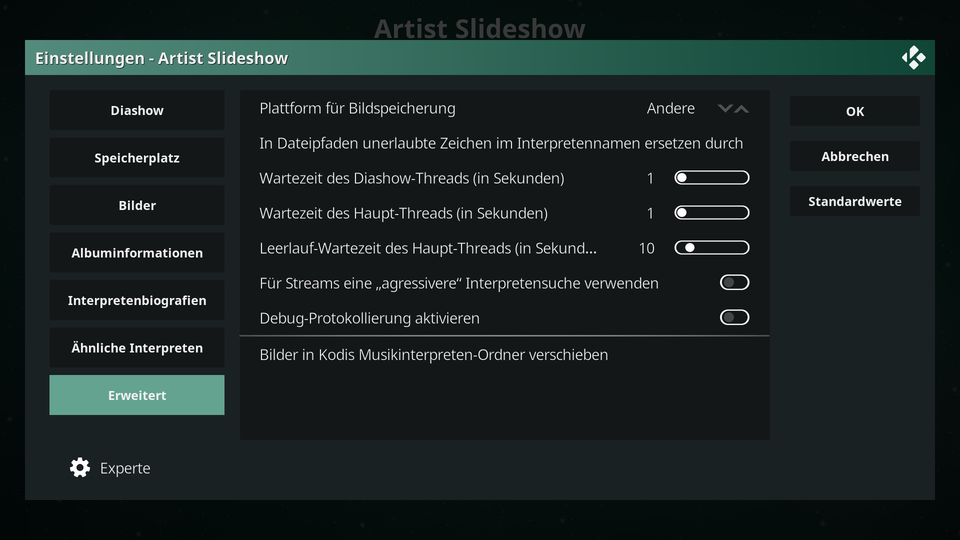Image resolution: width=960 pixels, height=540 pixels.
Task: Select the Albuminformationen category
Action: click(137, 253)
